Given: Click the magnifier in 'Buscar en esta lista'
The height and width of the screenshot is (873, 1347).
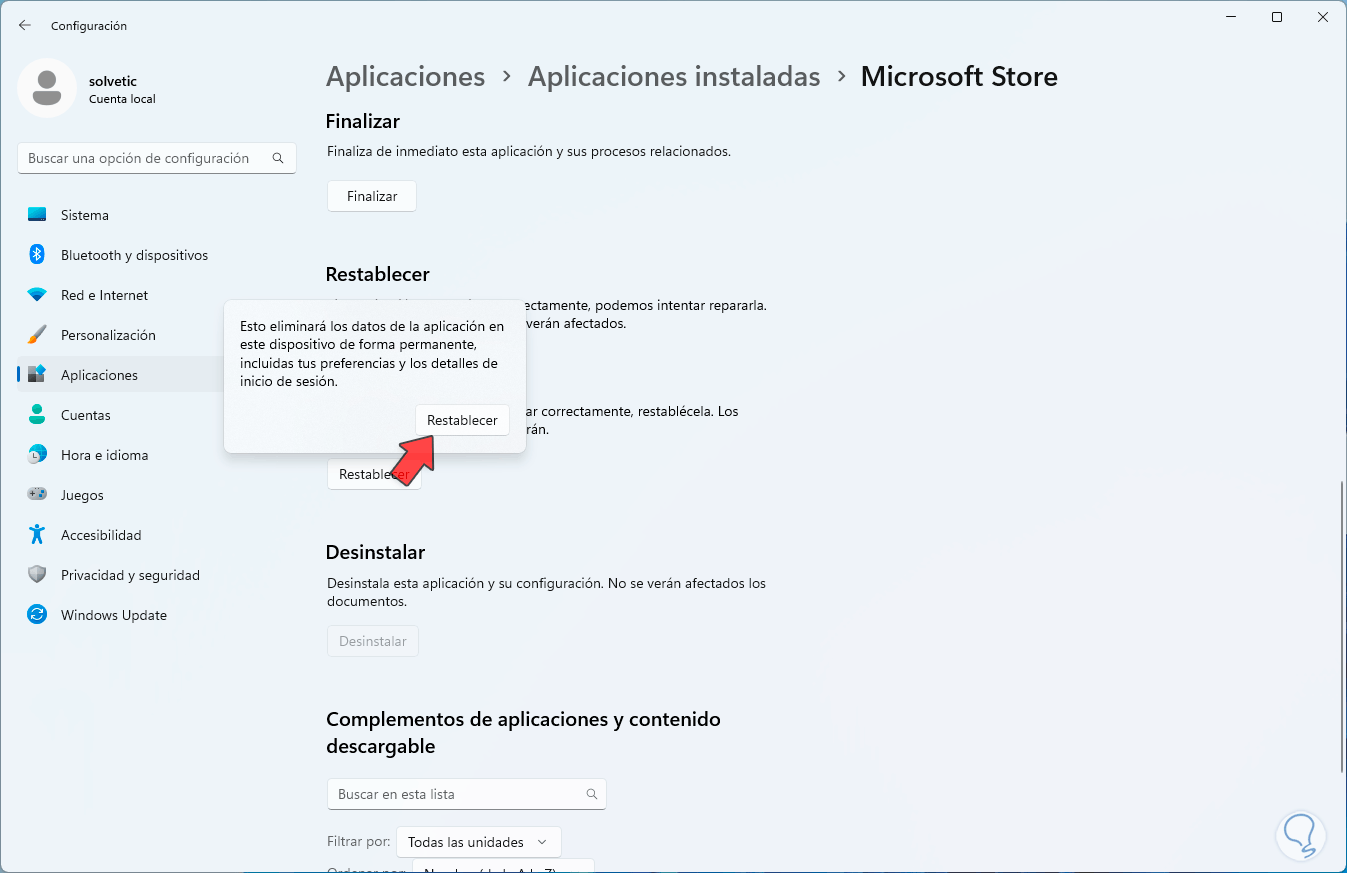Looking at the screenshot, I should (592, 794).
